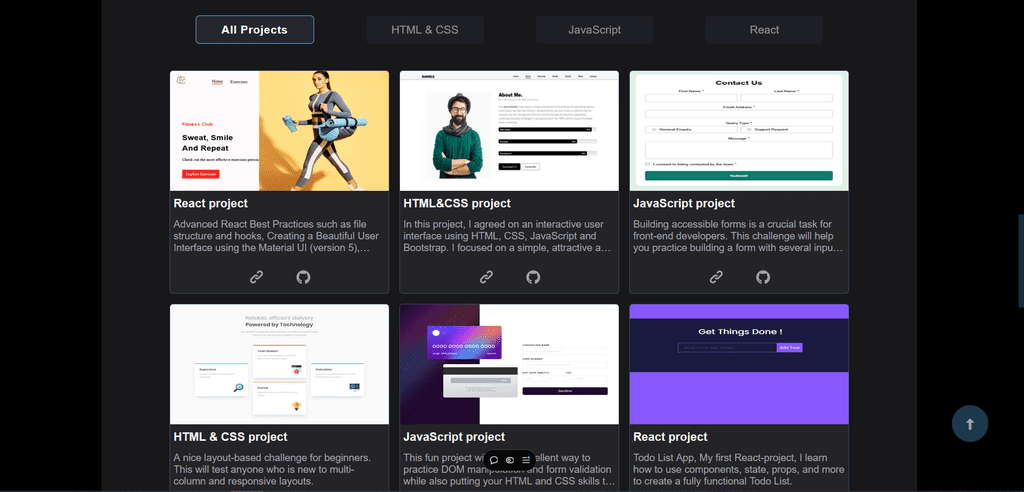This screenshot has width=1024, height=492.
Task: Open GitHub repo of Contact Us JavaScript project
Action: 763,277
